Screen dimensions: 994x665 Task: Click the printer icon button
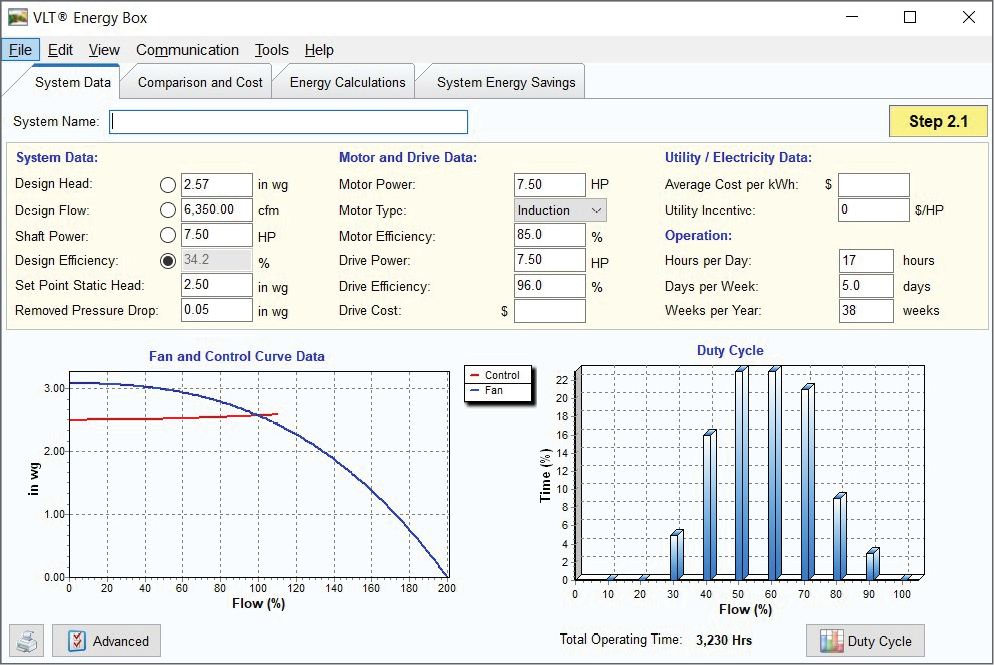(27, 641)
